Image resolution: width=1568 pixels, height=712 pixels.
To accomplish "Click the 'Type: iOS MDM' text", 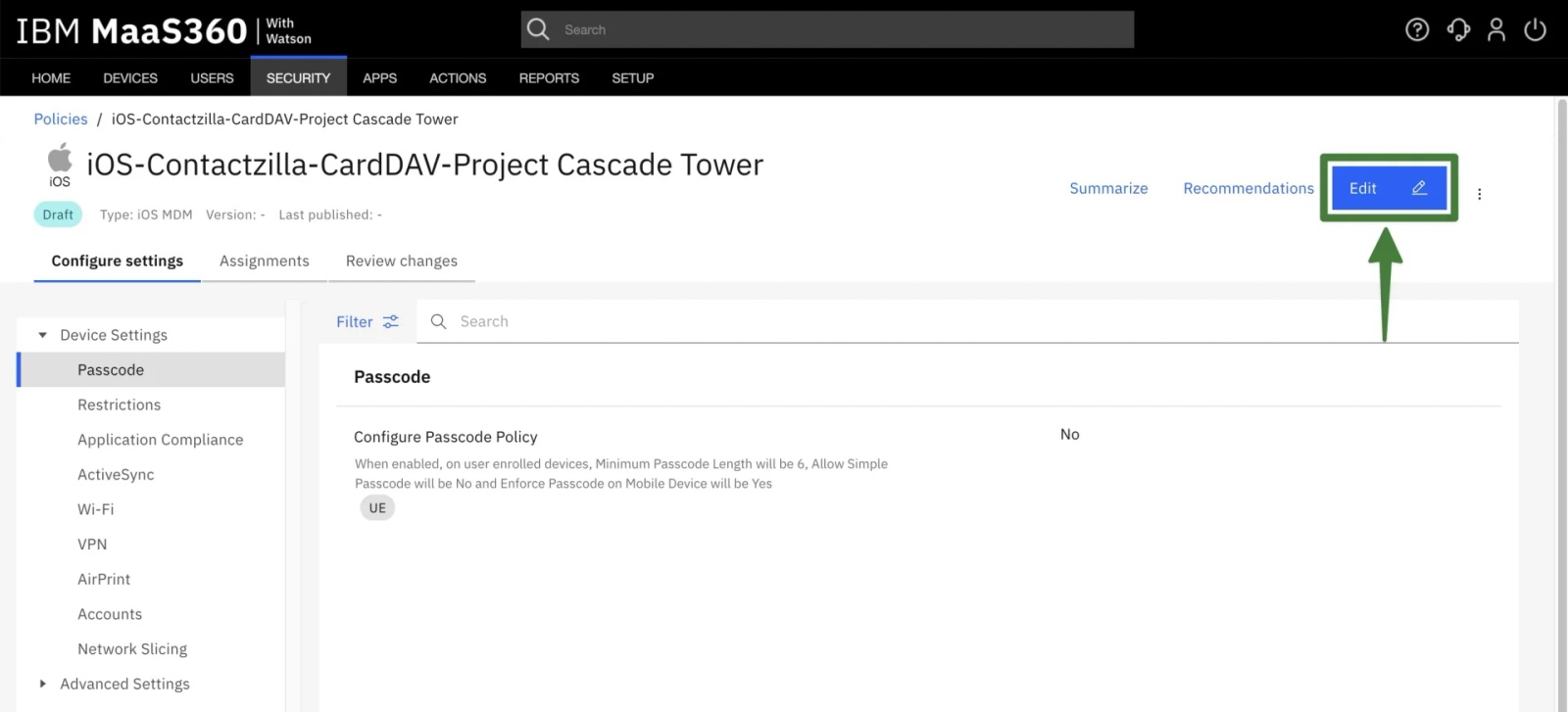I will click(146, 214).
